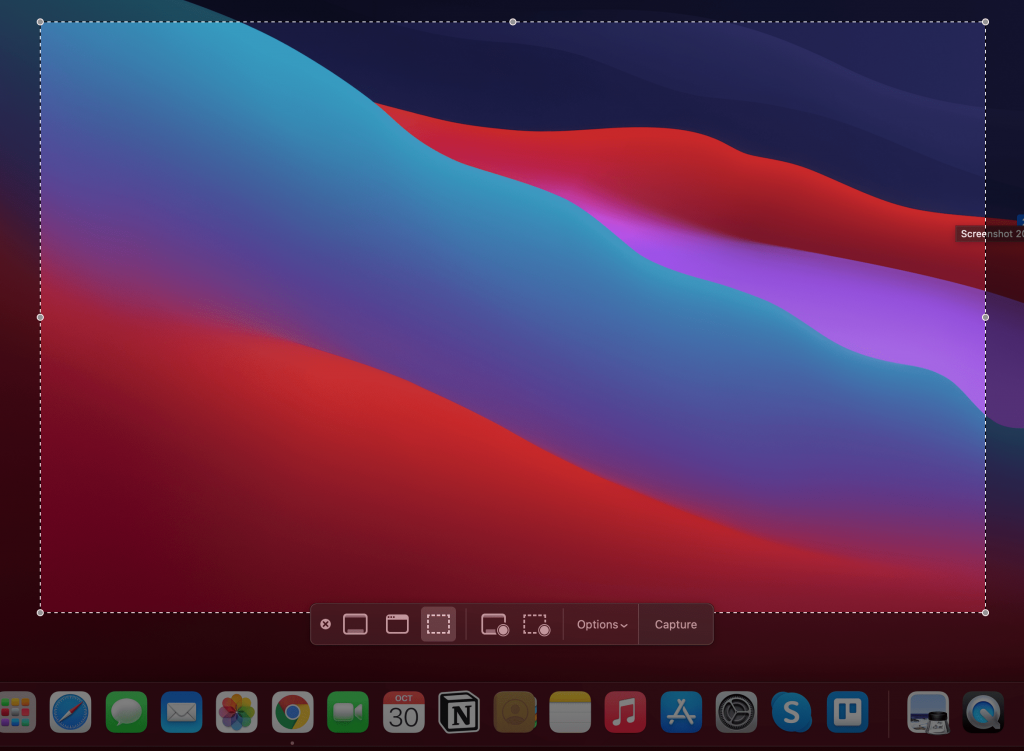Click the top-right corner selection handle
This screenshot has width=1024, height=751.
[x=985, y=22]
